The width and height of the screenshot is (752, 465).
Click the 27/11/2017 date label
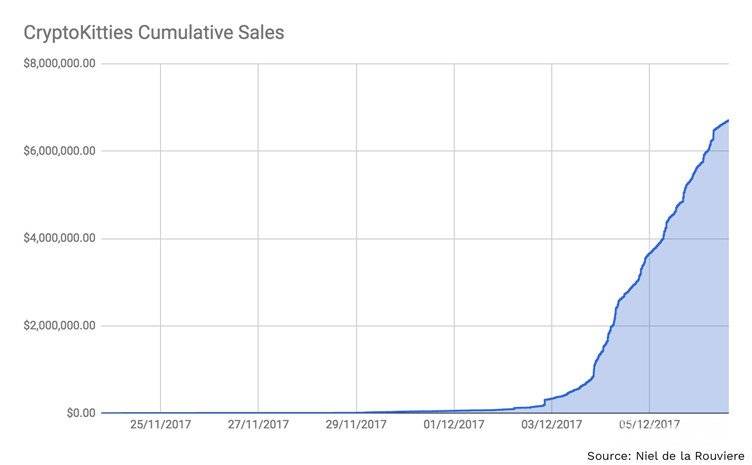pyautogui.click(x=258, y=424)
